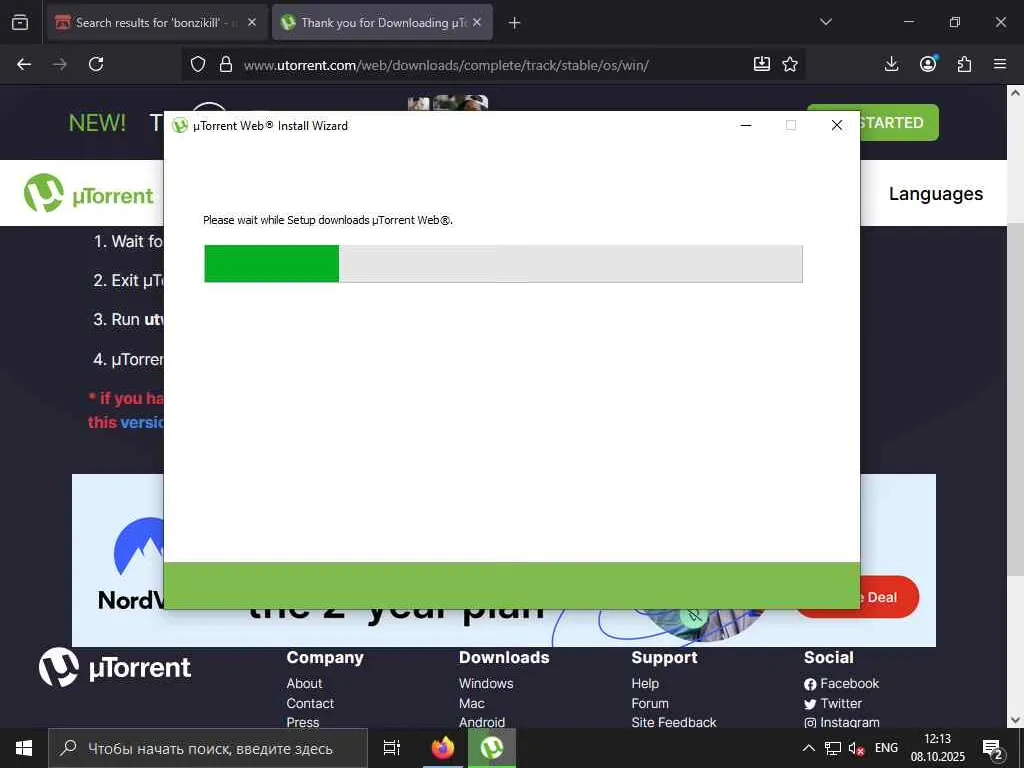Open a new tab with plus button
Image resolution: width=1024 pixels, height=768 pixels.
pyautogui.click(x=514, y=23)
